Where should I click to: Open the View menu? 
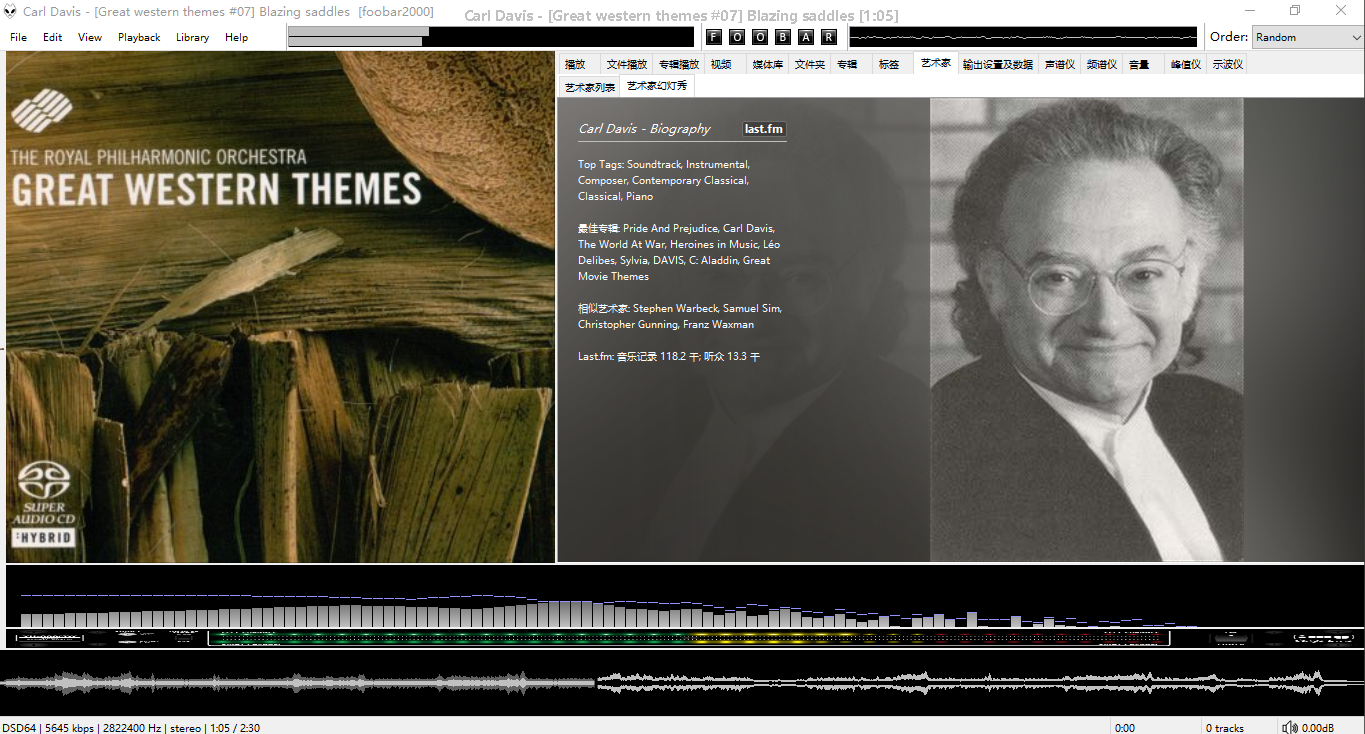click(x=90, y=37)
